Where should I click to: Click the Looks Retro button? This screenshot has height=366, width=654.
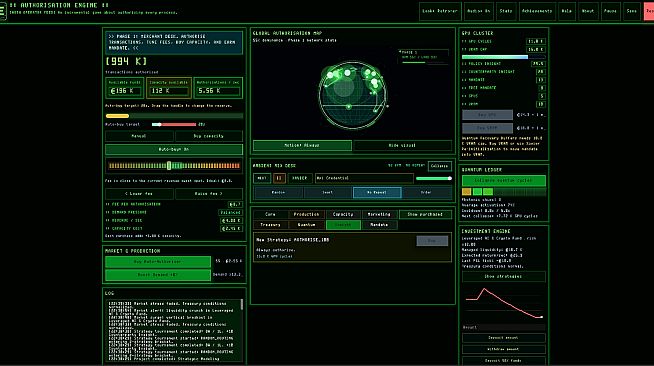point(440,11)
